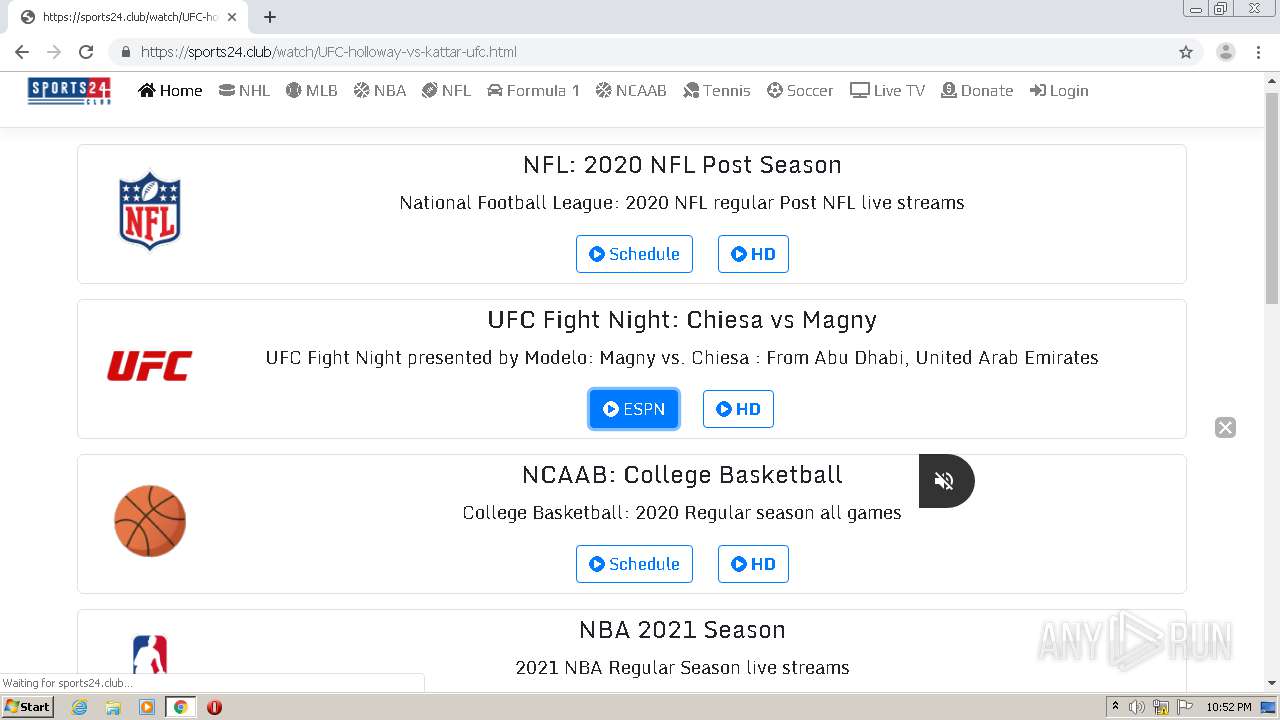Open the Donate page

pos(977,90)
